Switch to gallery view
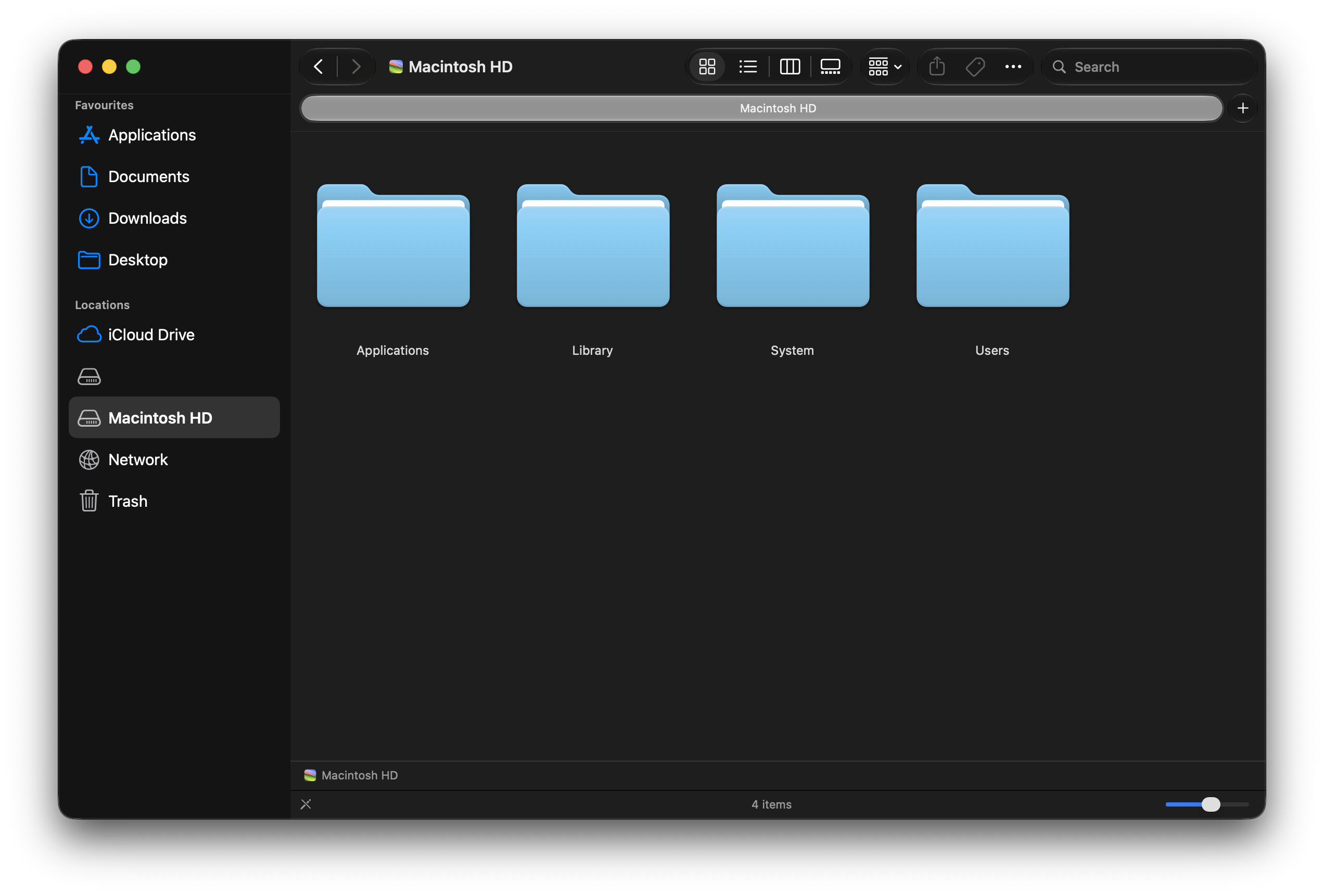This screenshot has width=1324, height=896. click(830, 67)
